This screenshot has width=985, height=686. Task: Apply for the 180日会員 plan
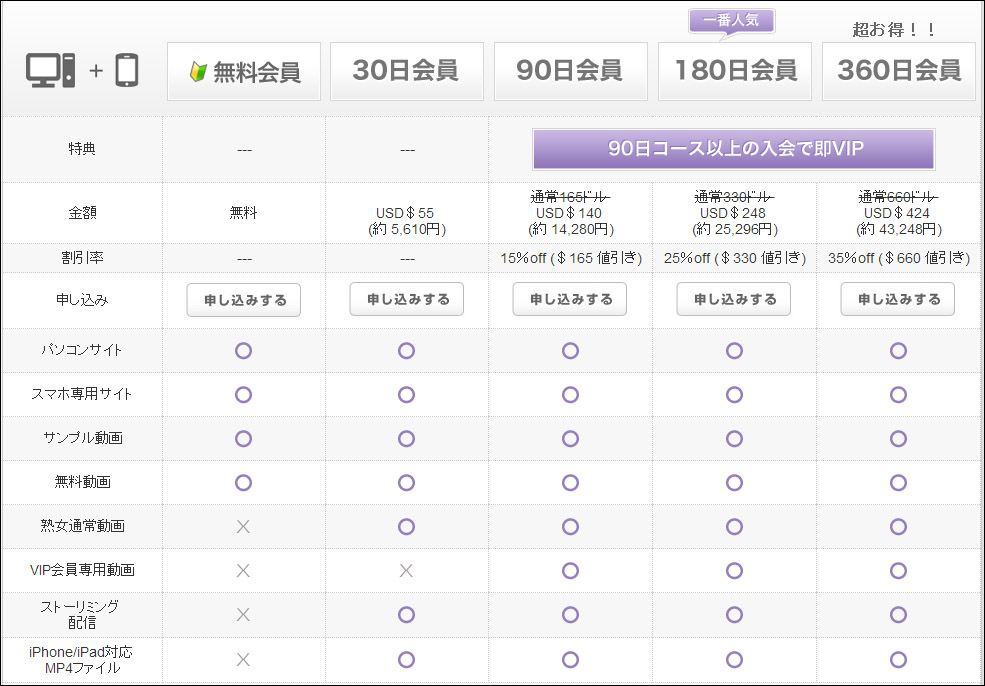(x=734, y=299)
